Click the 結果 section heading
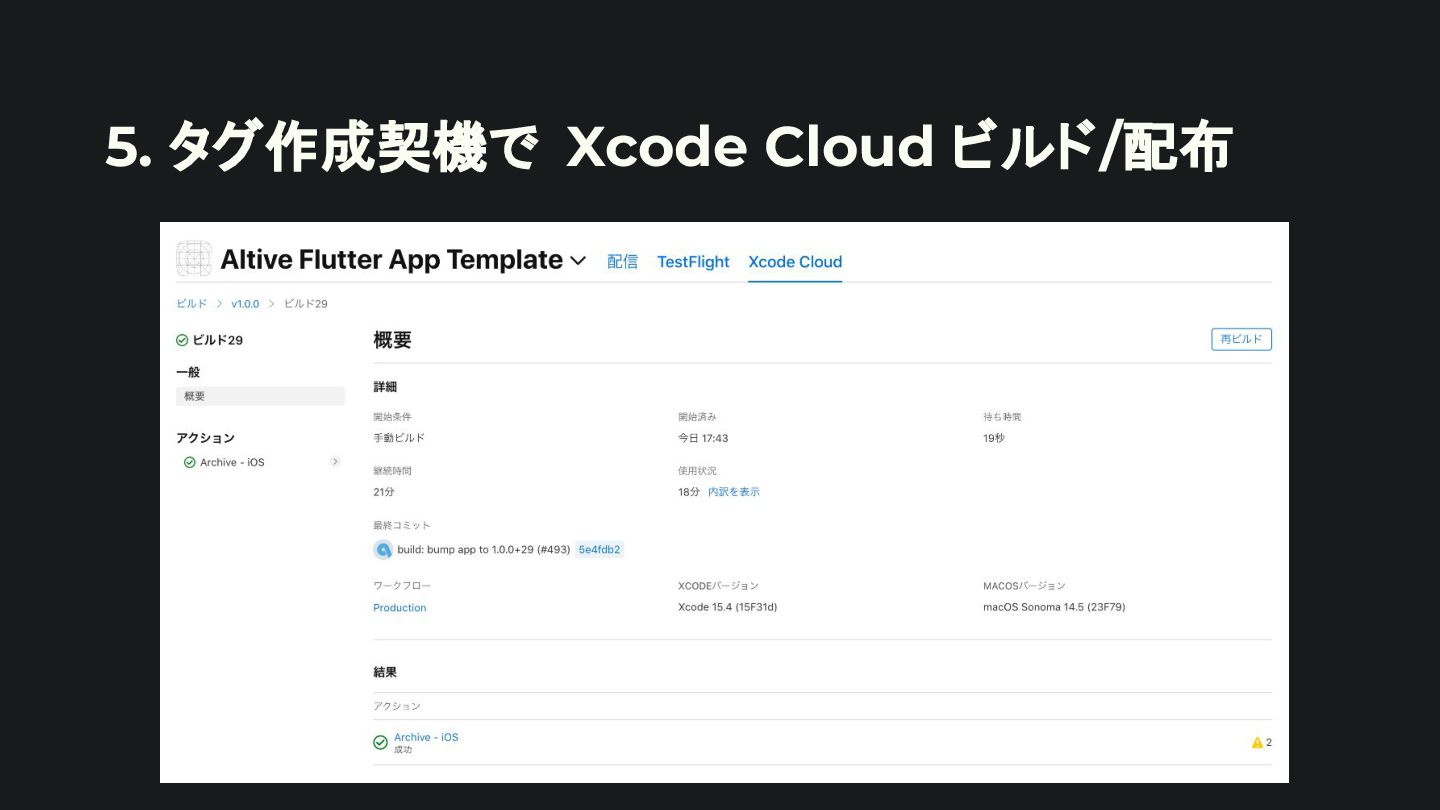 point(385,672)
